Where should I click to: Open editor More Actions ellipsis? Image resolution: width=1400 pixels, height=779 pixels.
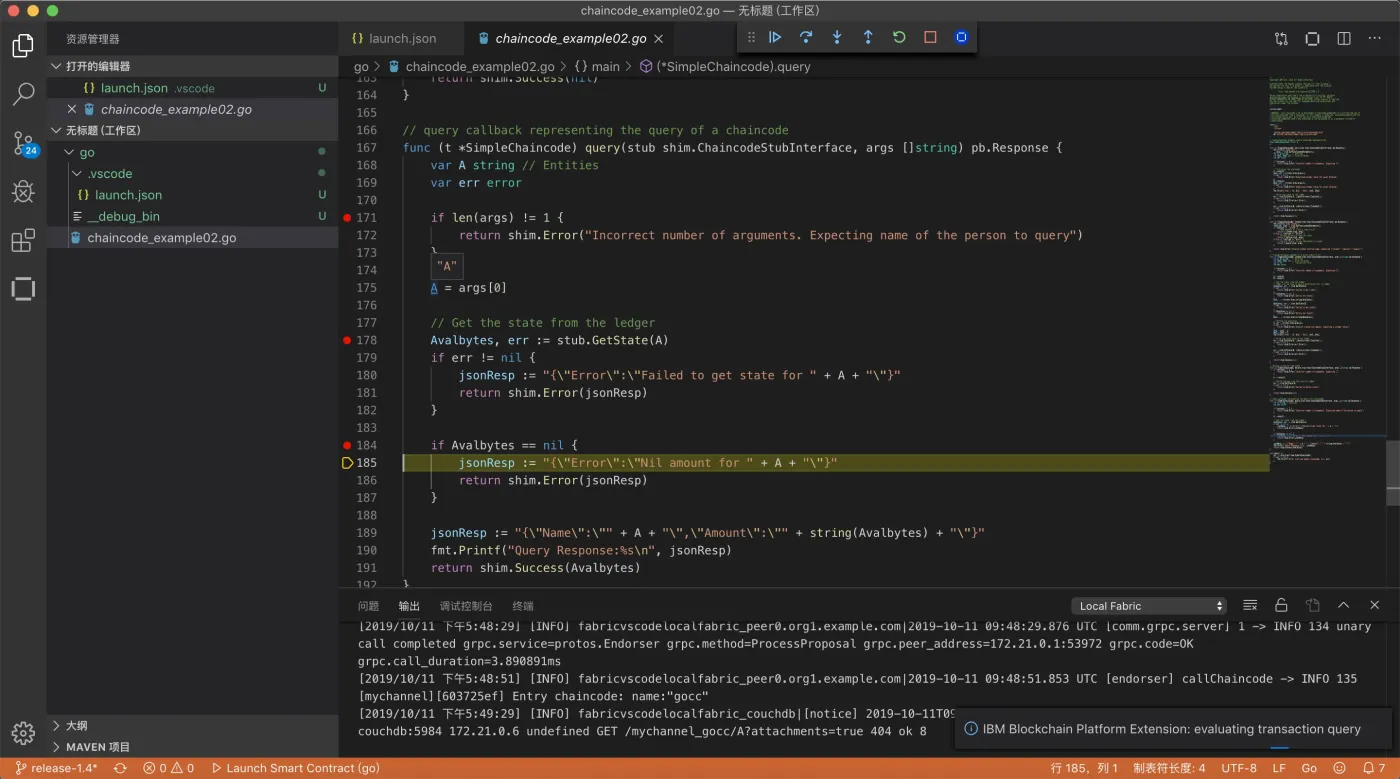1375,39
